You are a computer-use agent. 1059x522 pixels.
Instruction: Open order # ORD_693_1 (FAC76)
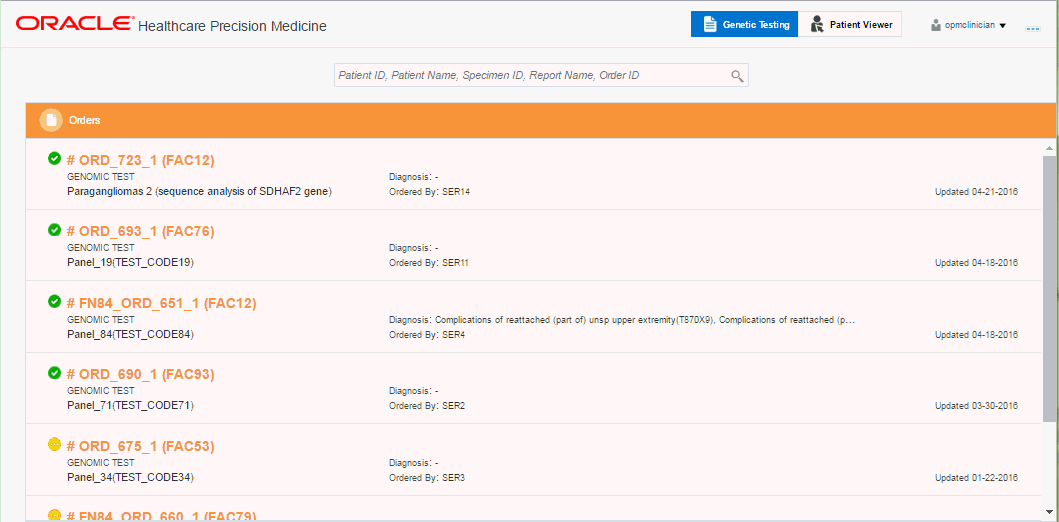coord(140,232)
